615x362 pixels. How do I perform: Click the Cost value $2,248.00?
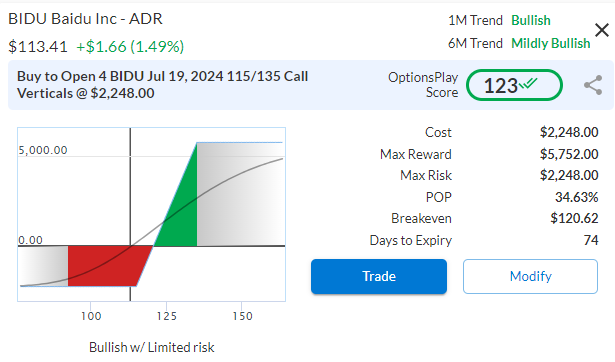point(569,132)
